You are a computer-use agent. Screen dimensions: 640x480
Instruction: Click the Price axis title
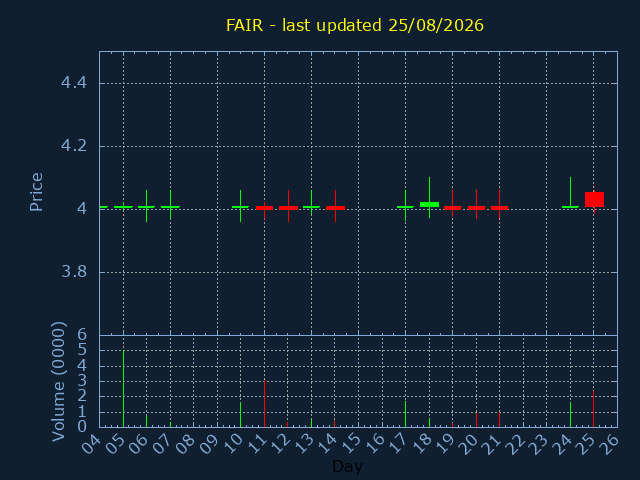coord(36,192)
